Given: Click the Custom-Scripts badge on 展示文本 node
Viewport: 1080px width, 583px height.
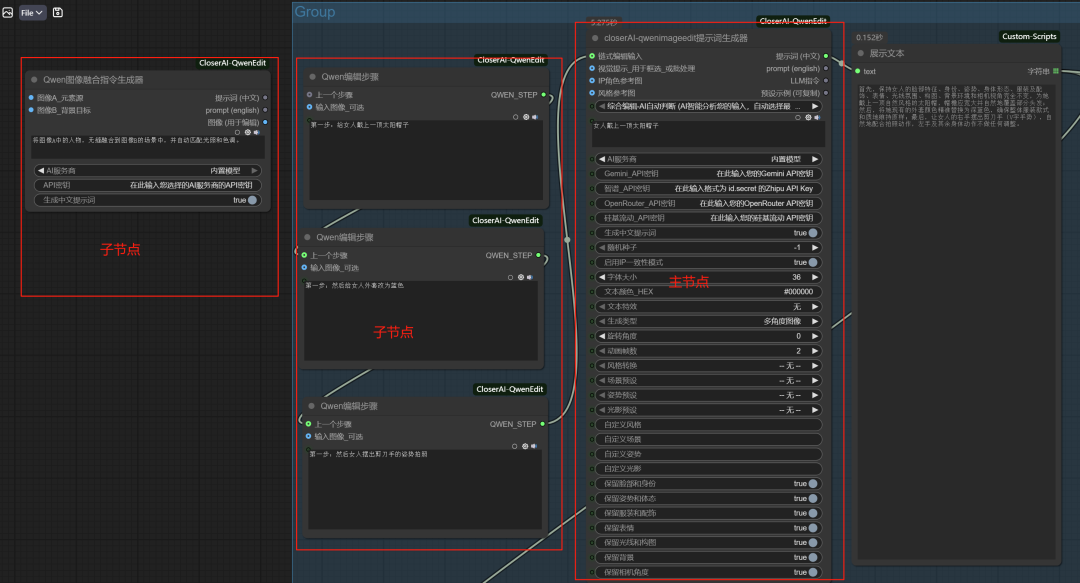Looking at the screenshot, I should (1029, 37).
